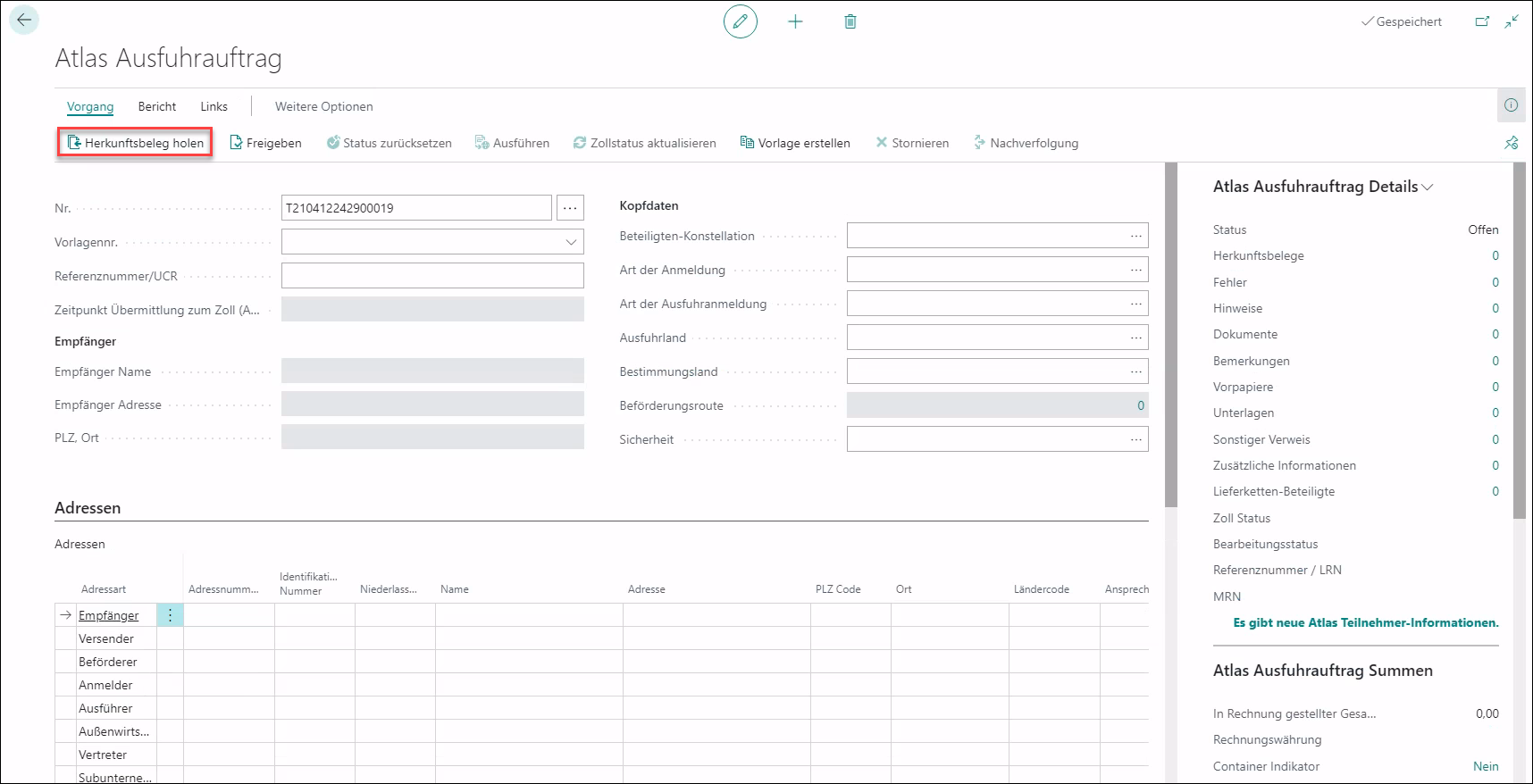Click the Adresse column header

(x=647, y=589)
